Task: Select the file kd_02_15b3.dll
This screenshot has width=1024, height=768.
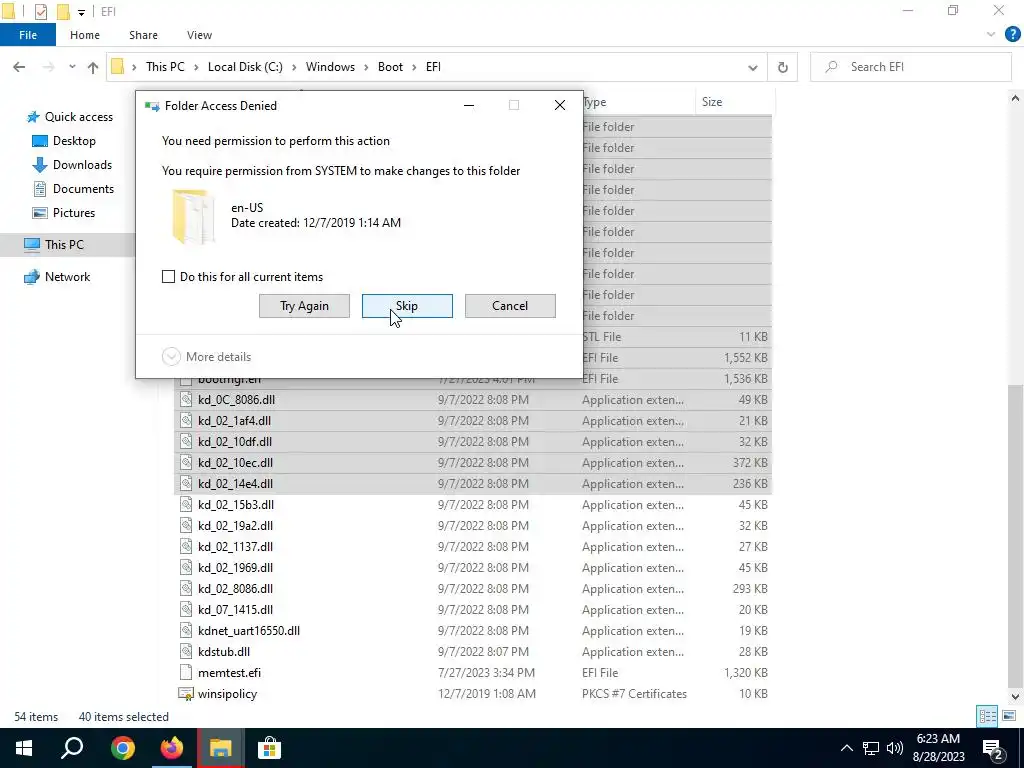Action: point(236,505)
